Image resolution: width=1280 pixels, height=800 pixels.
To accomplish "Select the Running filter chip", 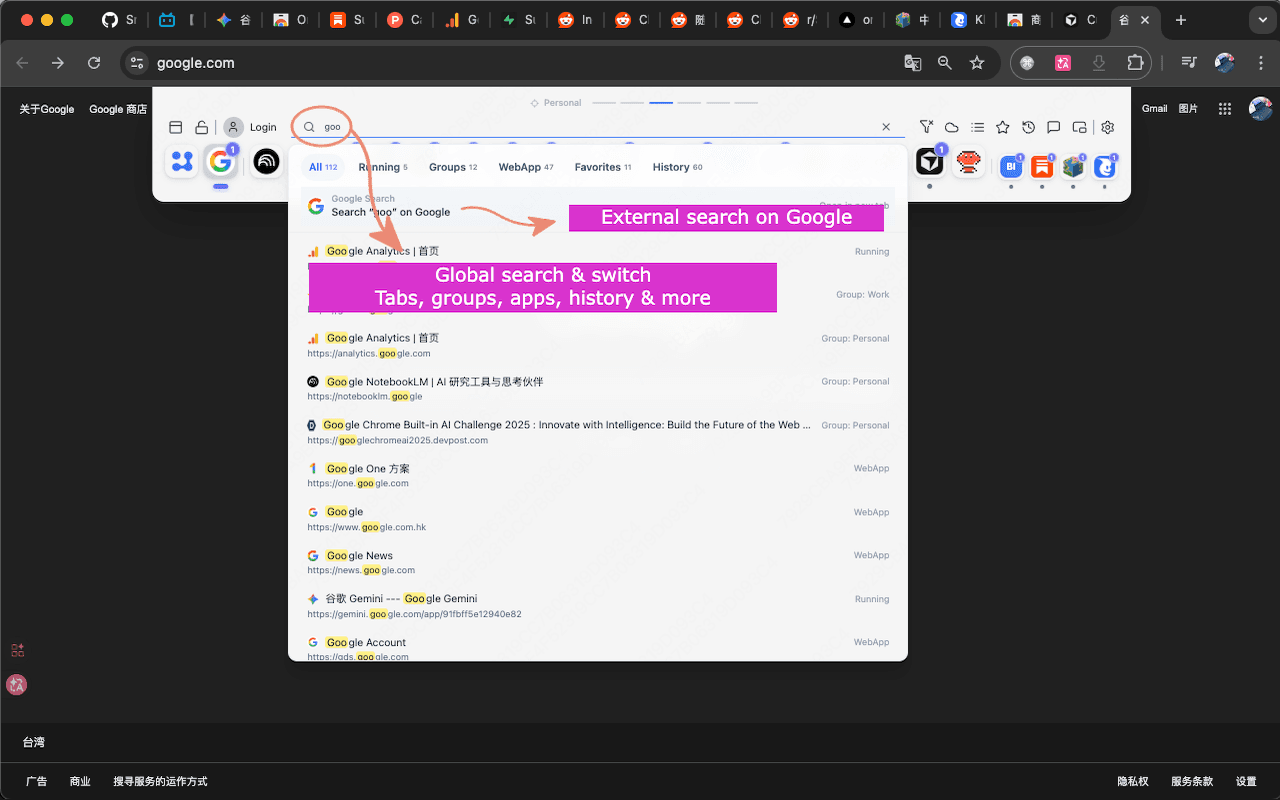I will (x=382, y=167).
